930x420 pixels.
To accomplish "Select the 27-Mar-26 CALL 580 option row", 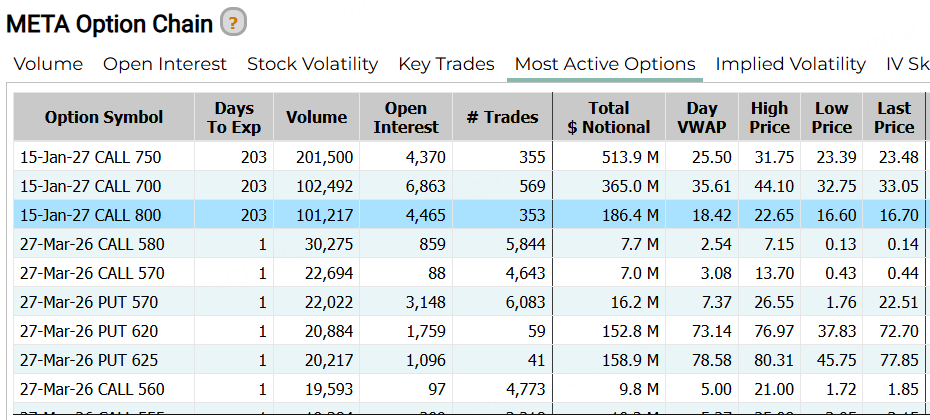I will [x=92, y=244].
